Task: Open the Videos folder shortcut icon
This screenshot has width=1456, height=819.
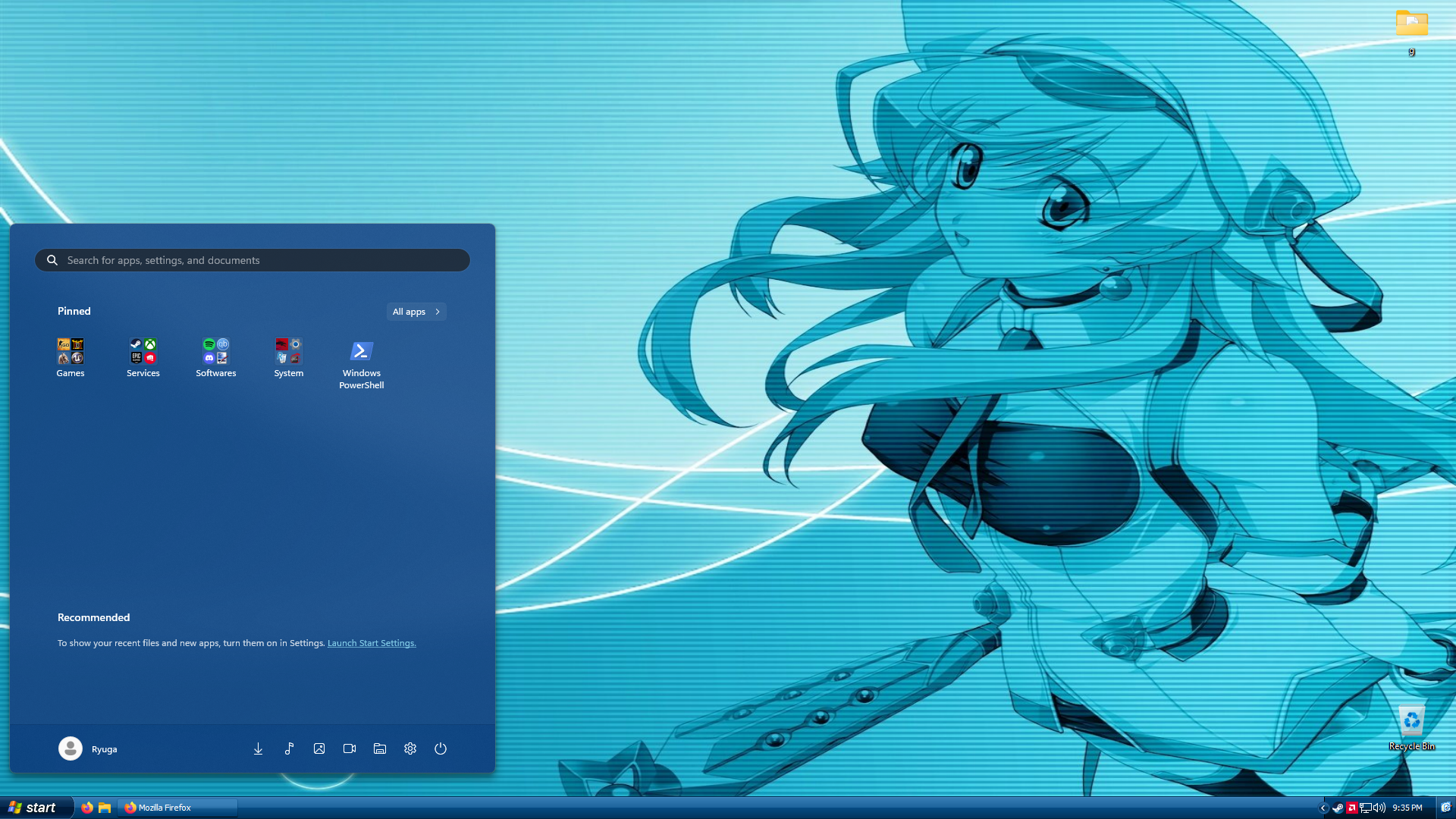Action: (350, 748)
